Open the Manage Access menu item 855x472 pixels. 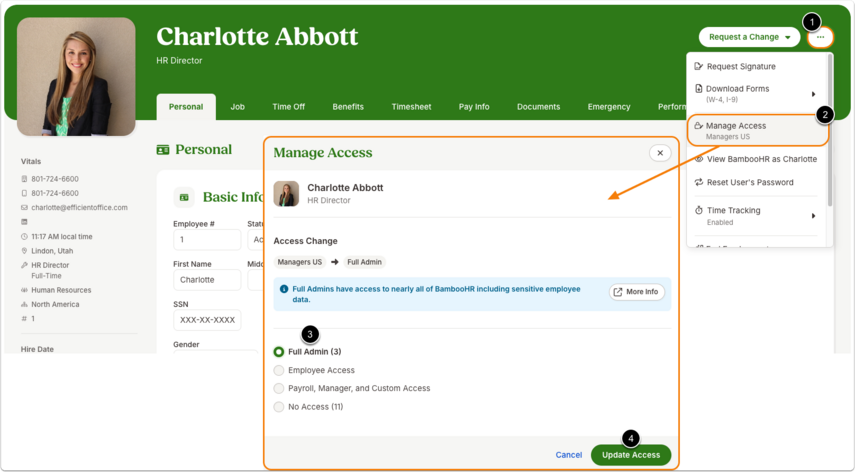[758, 130]
